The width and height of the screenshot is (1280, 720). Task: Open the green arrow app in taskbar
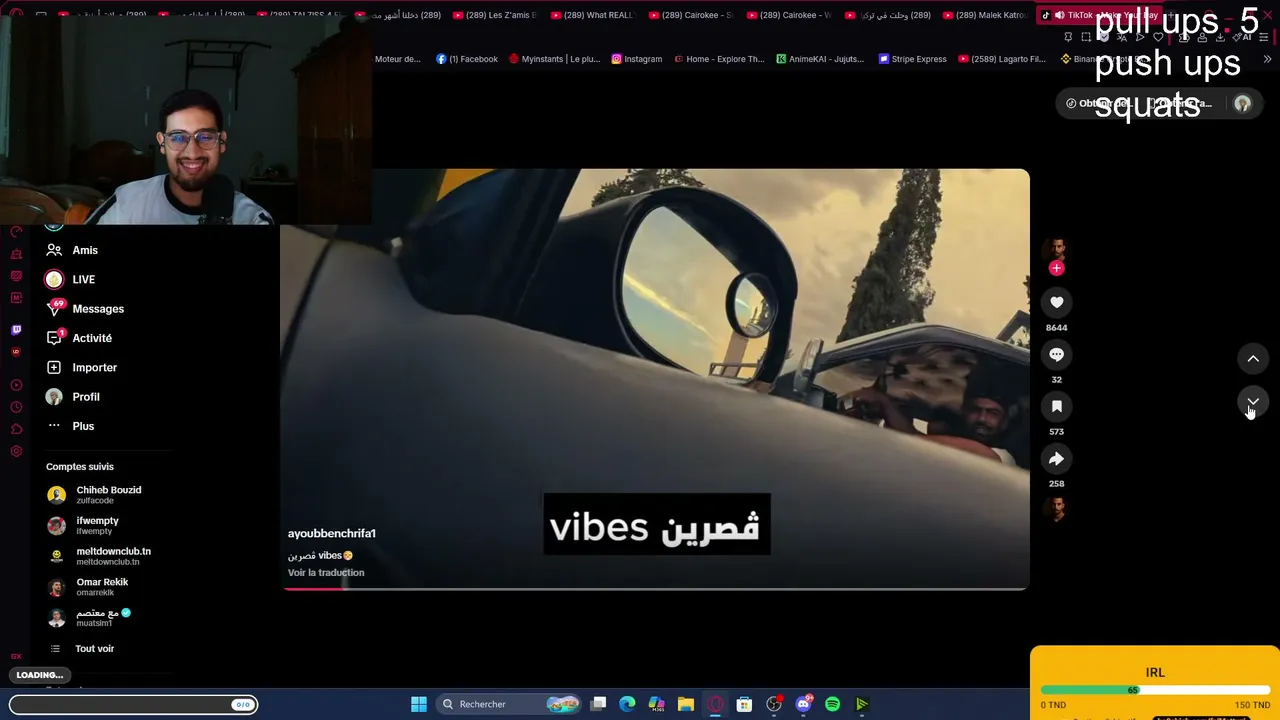pyautogui.click(x=862, y=704)
